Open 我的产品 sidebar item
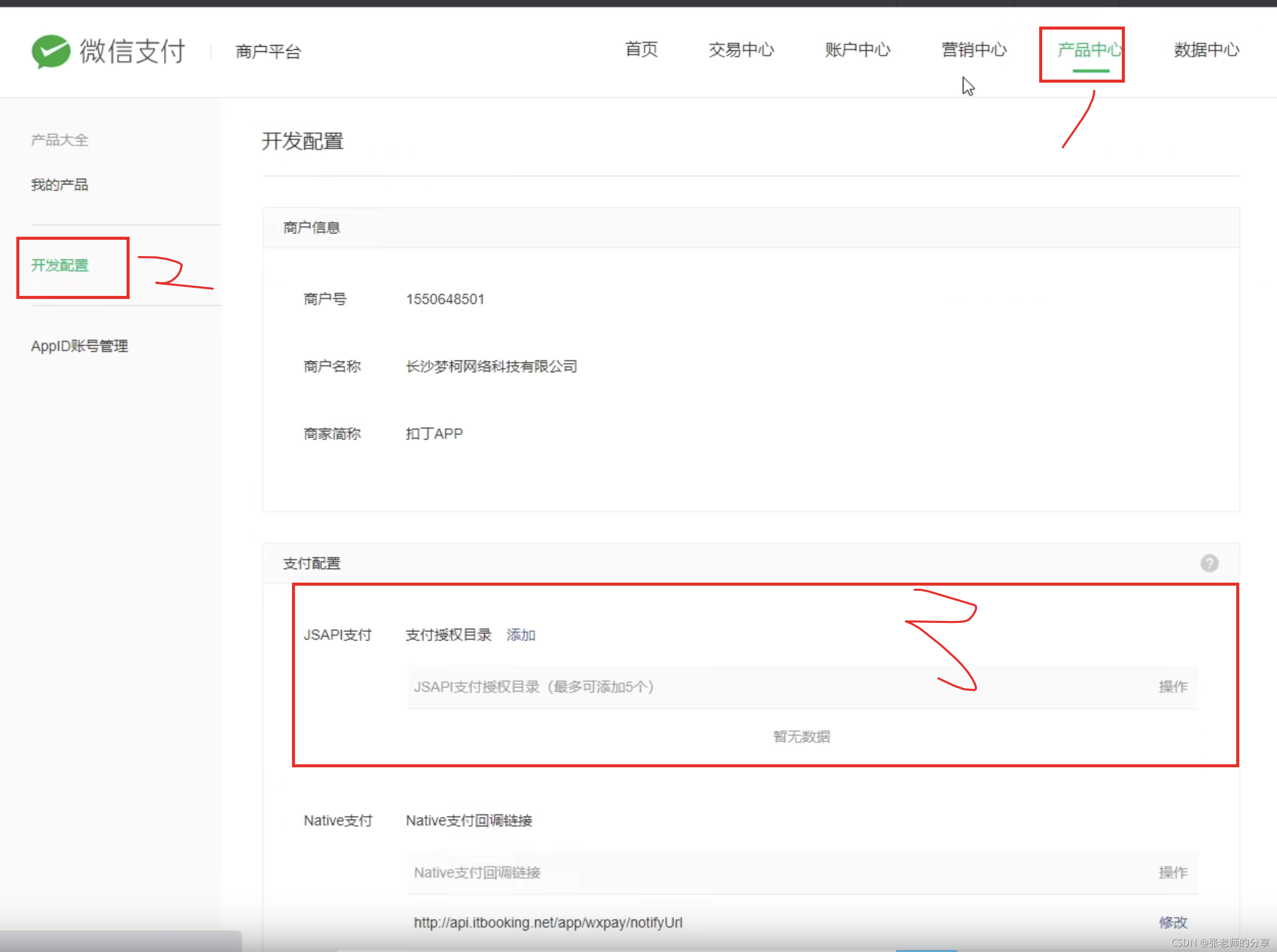This screenshot has width=1277, height=952. (x=59, y=185)
